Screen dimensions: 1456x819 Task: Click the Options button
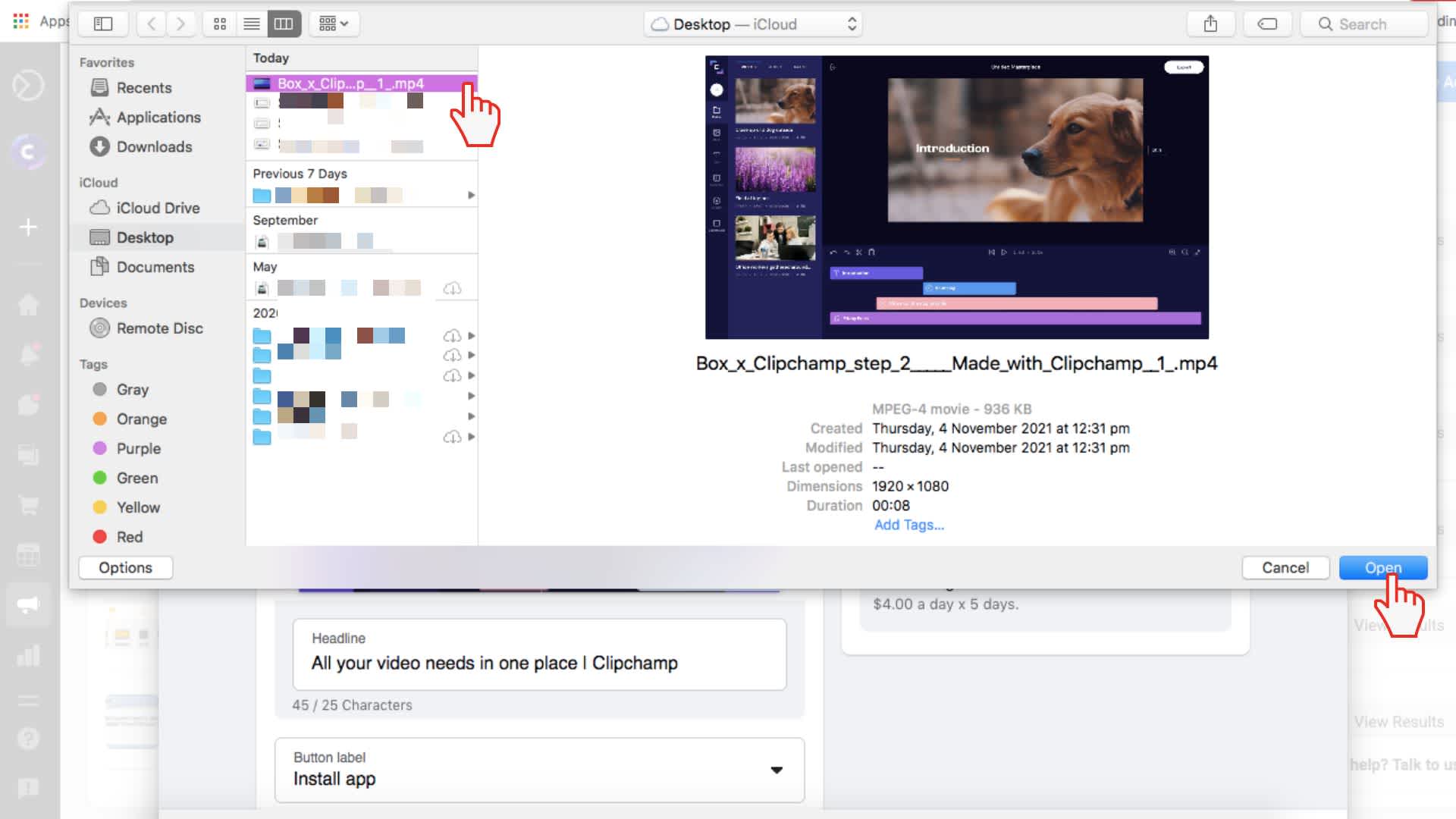[125, 568]
